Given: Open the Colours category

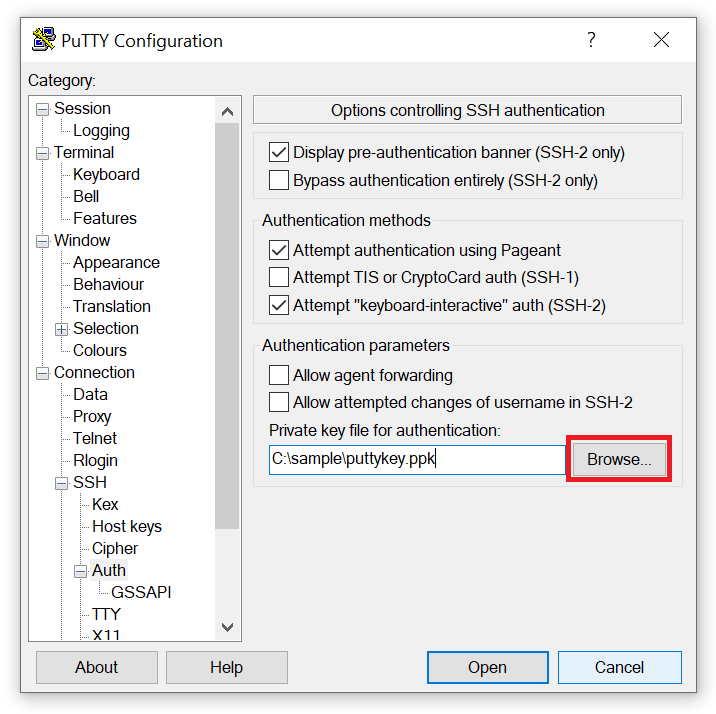Looking at the screenshot, I should pyautogui.click(x=100, y=350).
